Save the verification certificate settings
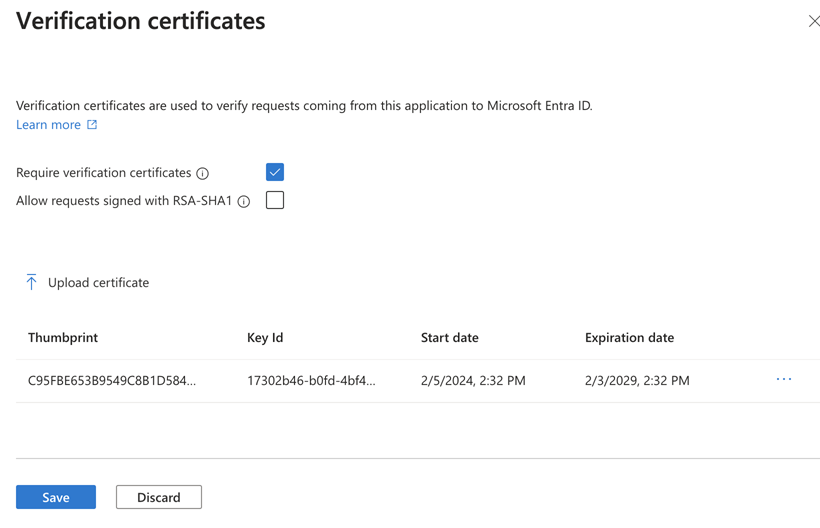This screenshot has width=820, height=528. click(x=56, y=497)
